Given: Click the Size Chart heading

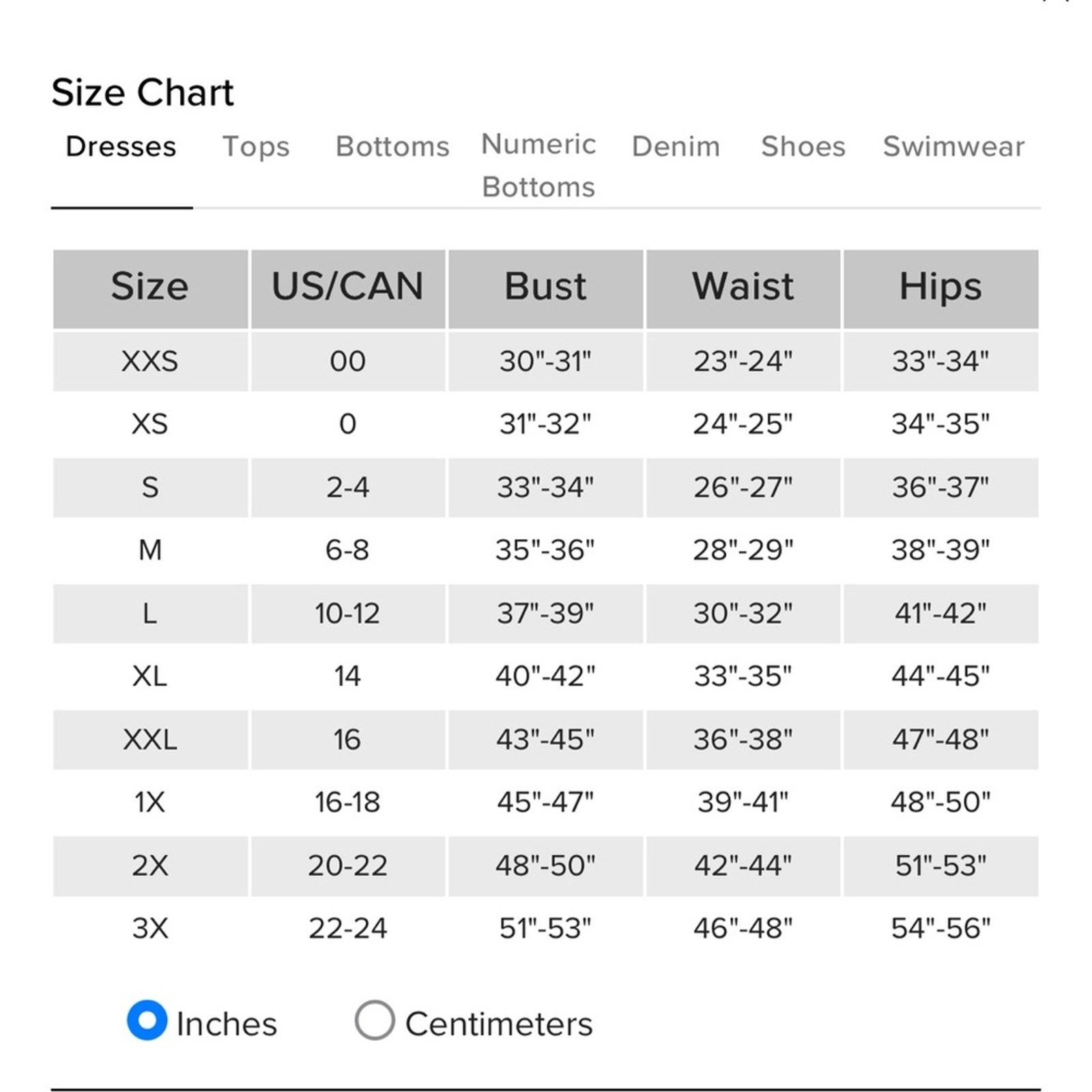Looking at the screenshot, I should tap(143, 92).
